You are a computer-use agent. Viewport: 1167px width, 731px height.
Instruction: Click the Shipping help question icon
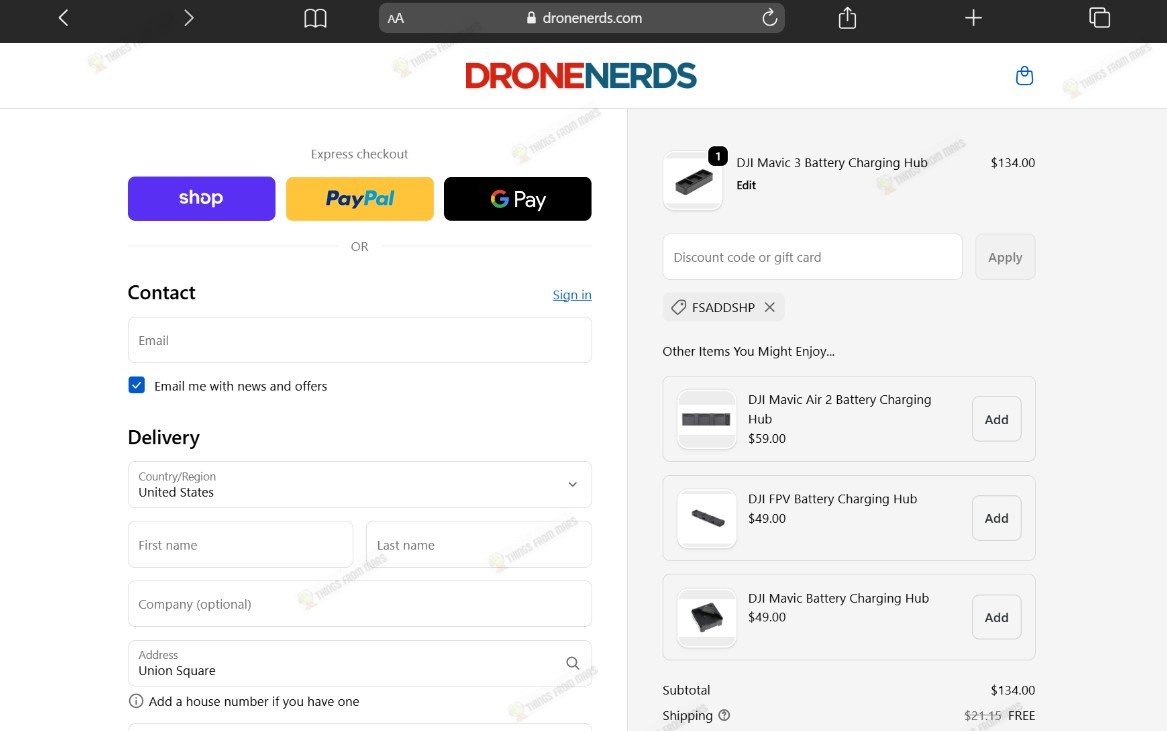click(x=724, y=715)
